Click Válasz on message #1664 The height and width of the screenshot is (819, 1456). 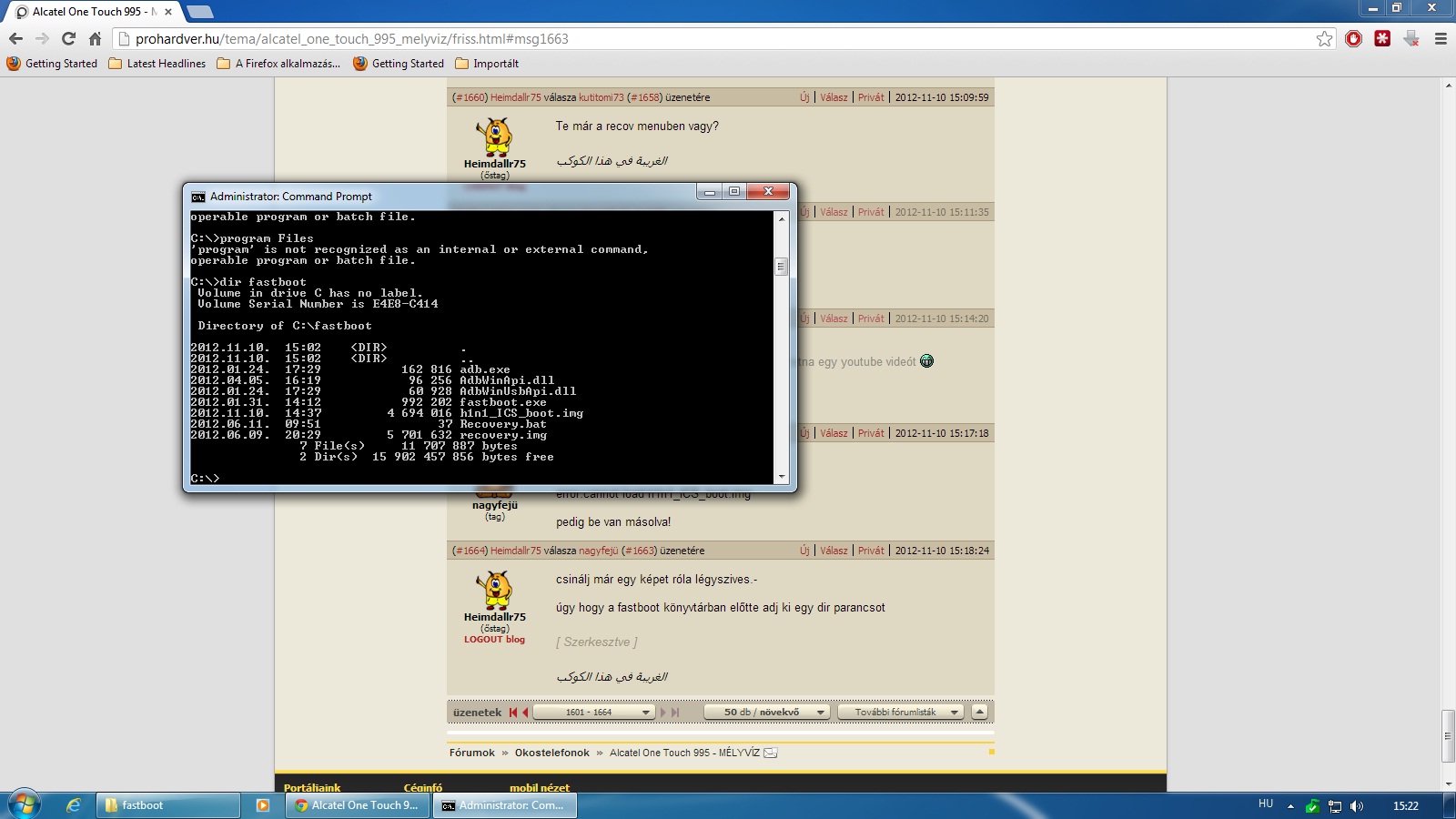click(x=834, y=551)
